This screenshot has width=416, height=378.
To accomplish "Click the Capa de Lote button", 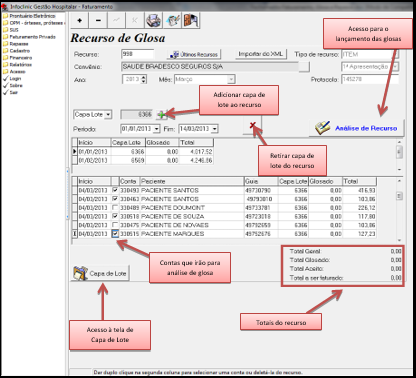I will point(100,273).
